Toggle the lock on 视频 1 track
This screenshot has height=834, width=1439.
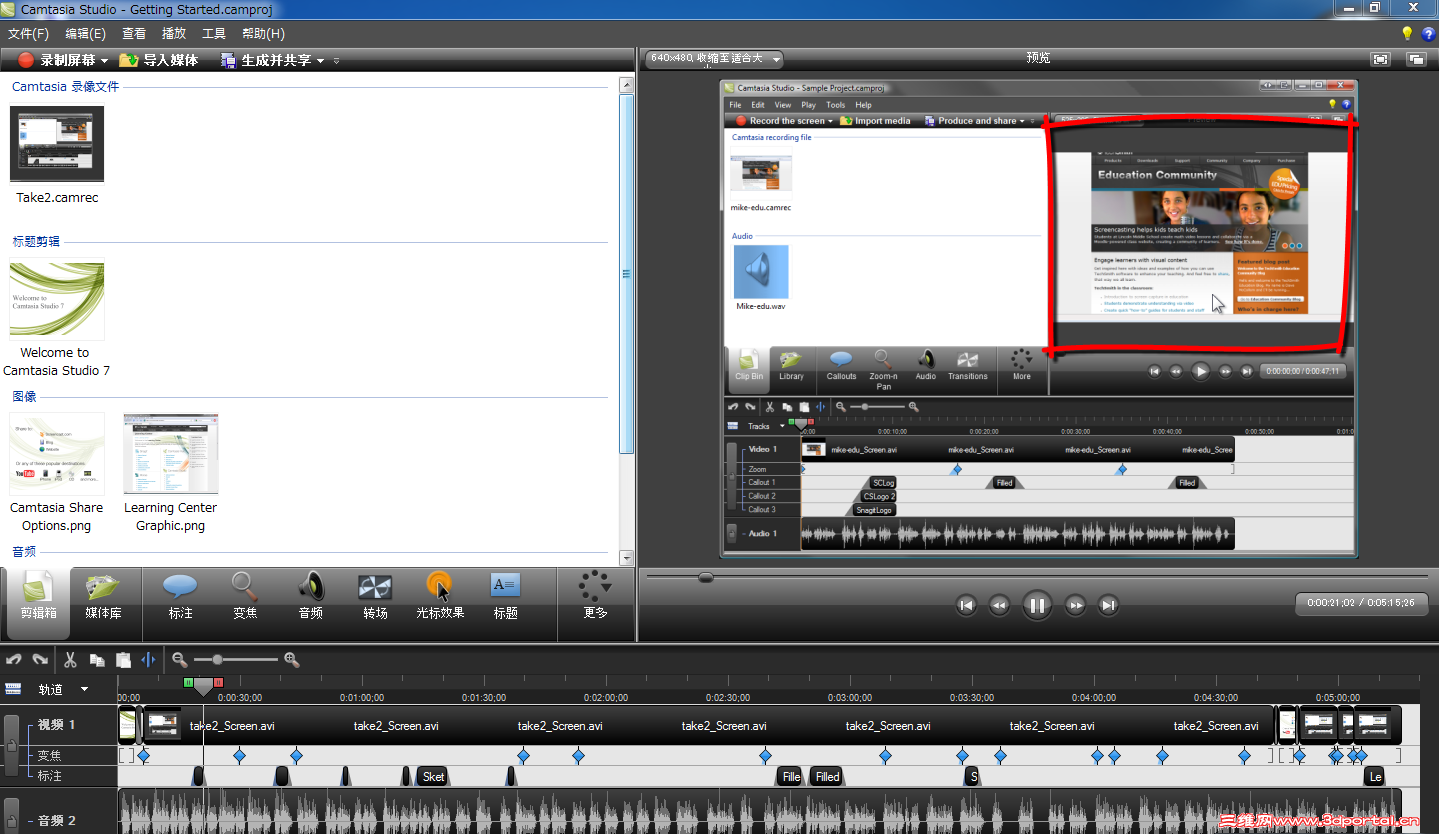pyautogui.click(x=11, y=746)
